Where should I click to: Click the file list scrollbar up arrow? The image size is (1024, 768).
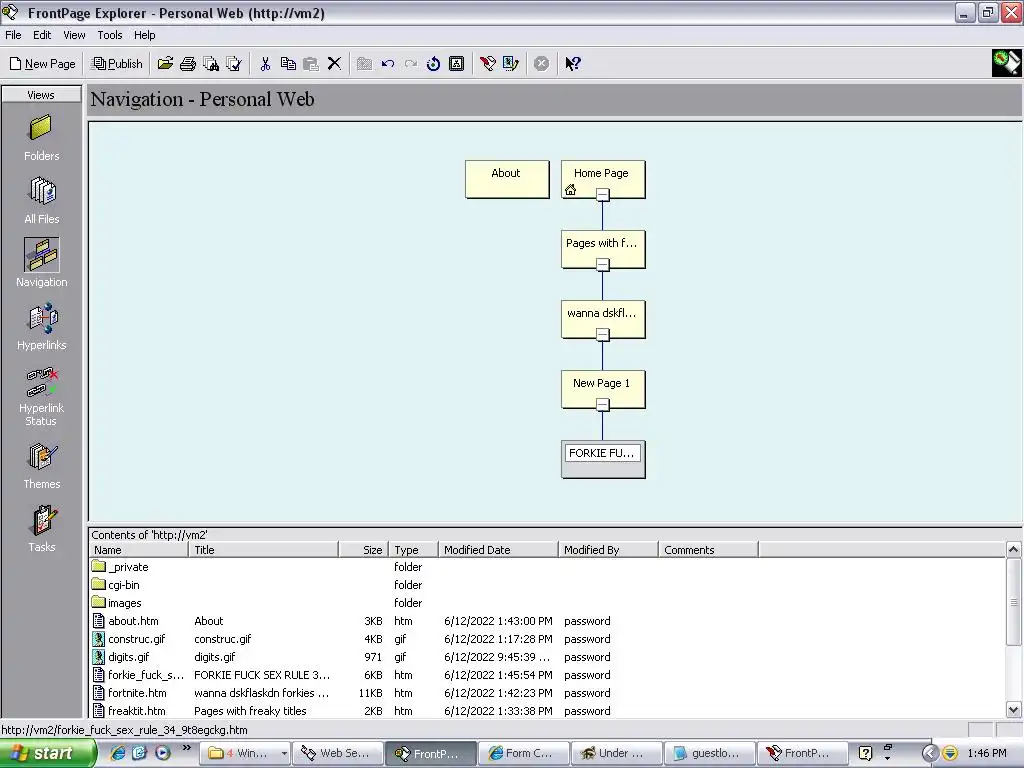(1013, 549)
